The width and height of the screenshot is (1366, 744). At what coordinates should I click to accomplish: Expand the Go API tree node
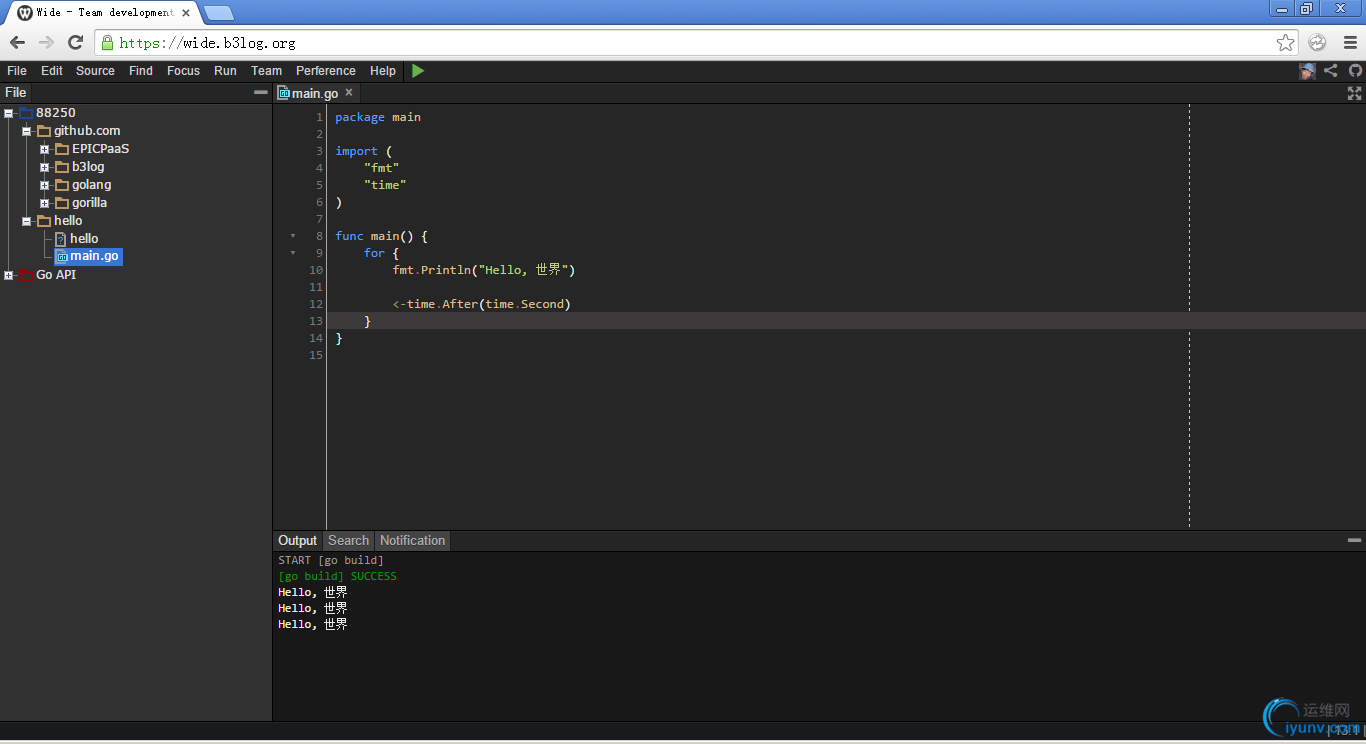pyautogui.click(x=9, y=275)
